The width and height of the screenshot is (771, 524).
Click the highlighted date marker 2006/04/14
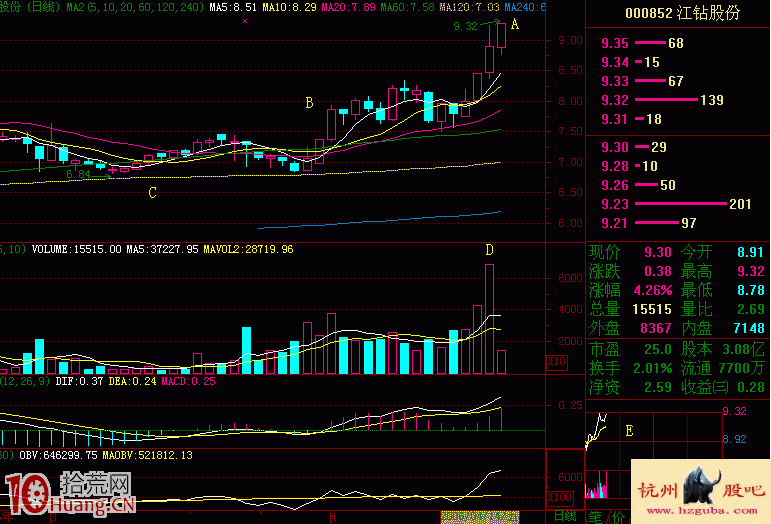[479, 517]
